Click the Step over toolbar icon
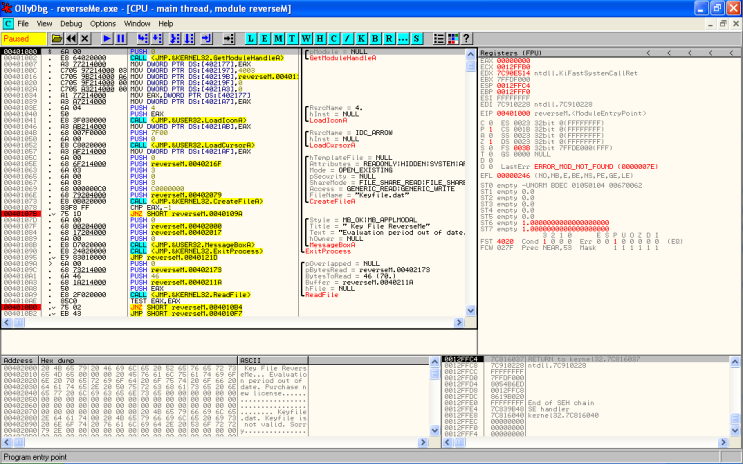 pos(157,39)
